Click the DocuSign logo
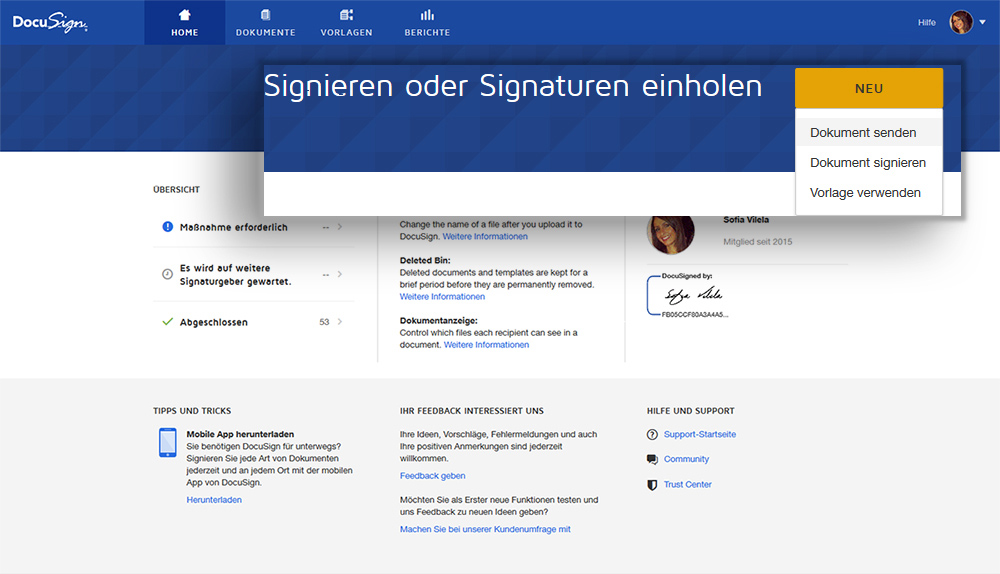1000x574 pixels. pyautogui.click(x=50, y=22)
